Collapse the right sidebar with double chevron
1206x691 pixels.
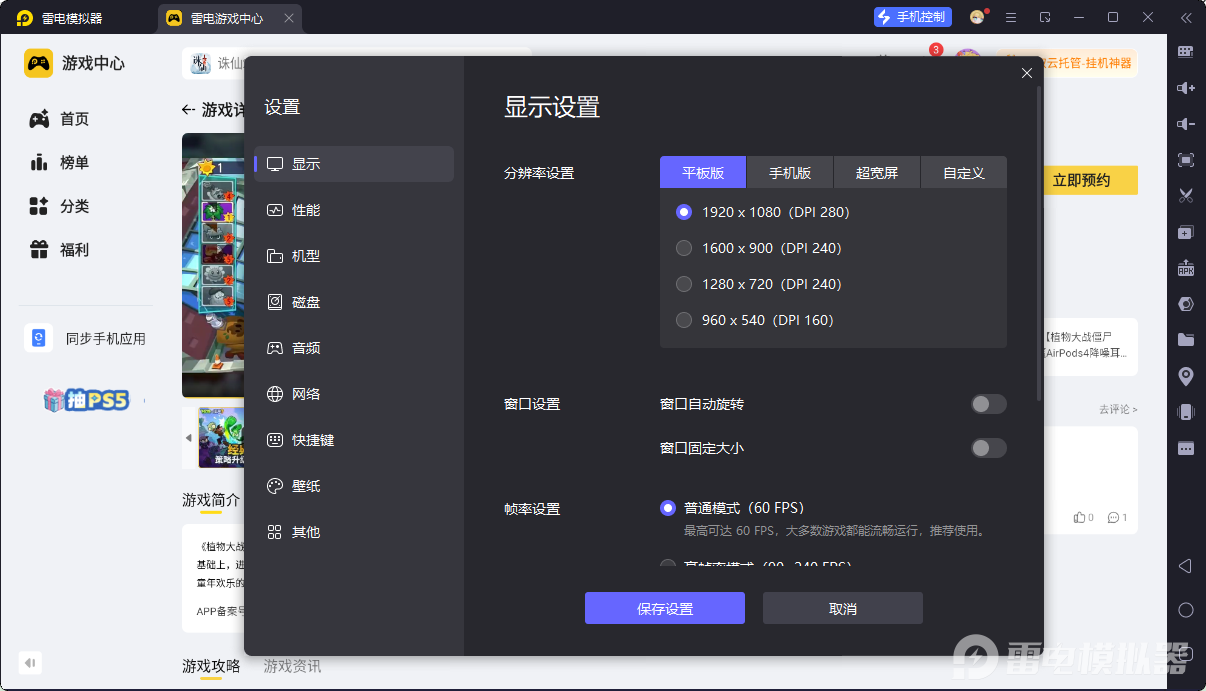(x=1186, y=18)
